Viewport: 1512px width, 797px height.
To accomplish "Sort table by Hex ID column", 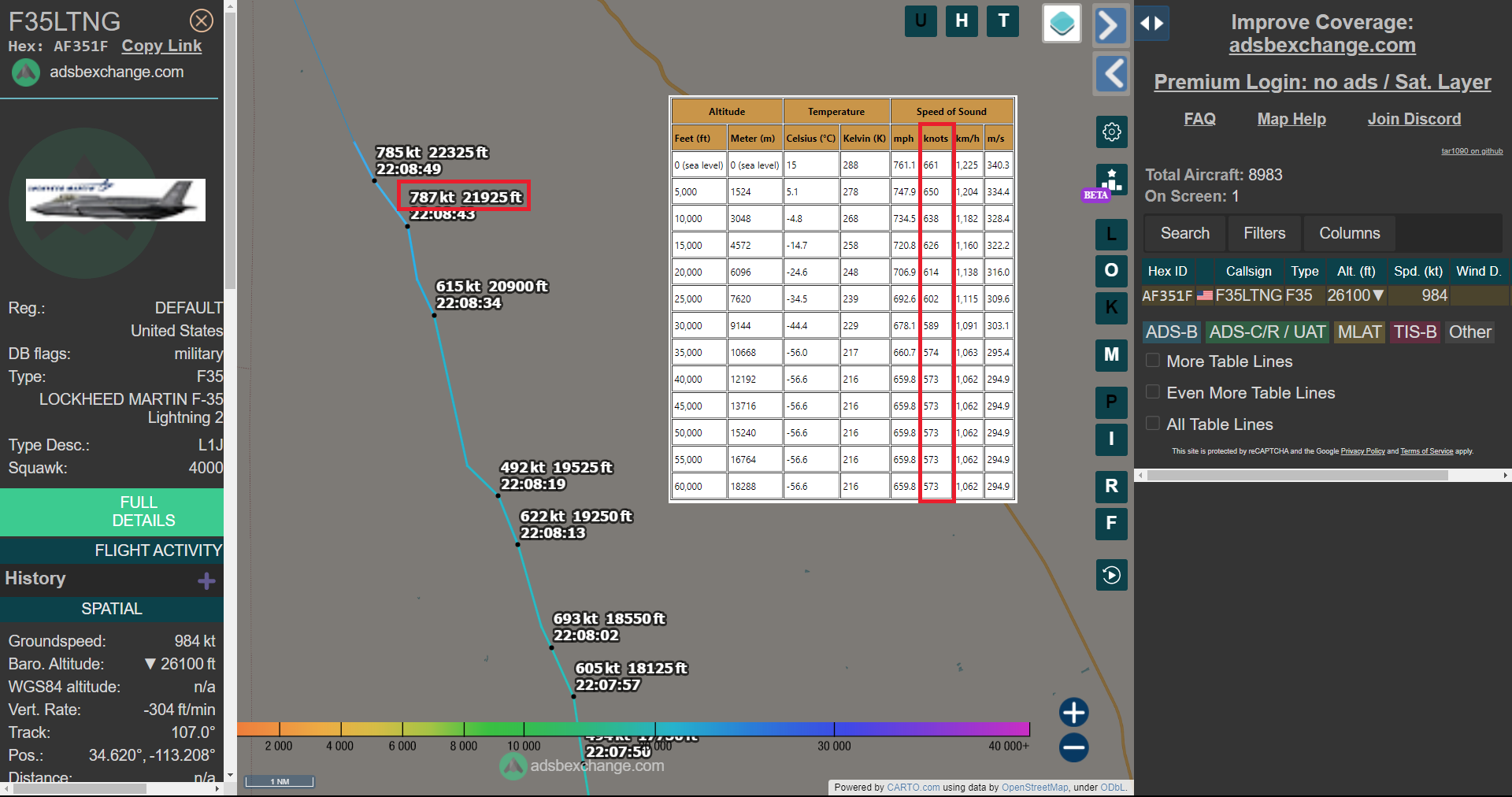I will [1167, 272].
